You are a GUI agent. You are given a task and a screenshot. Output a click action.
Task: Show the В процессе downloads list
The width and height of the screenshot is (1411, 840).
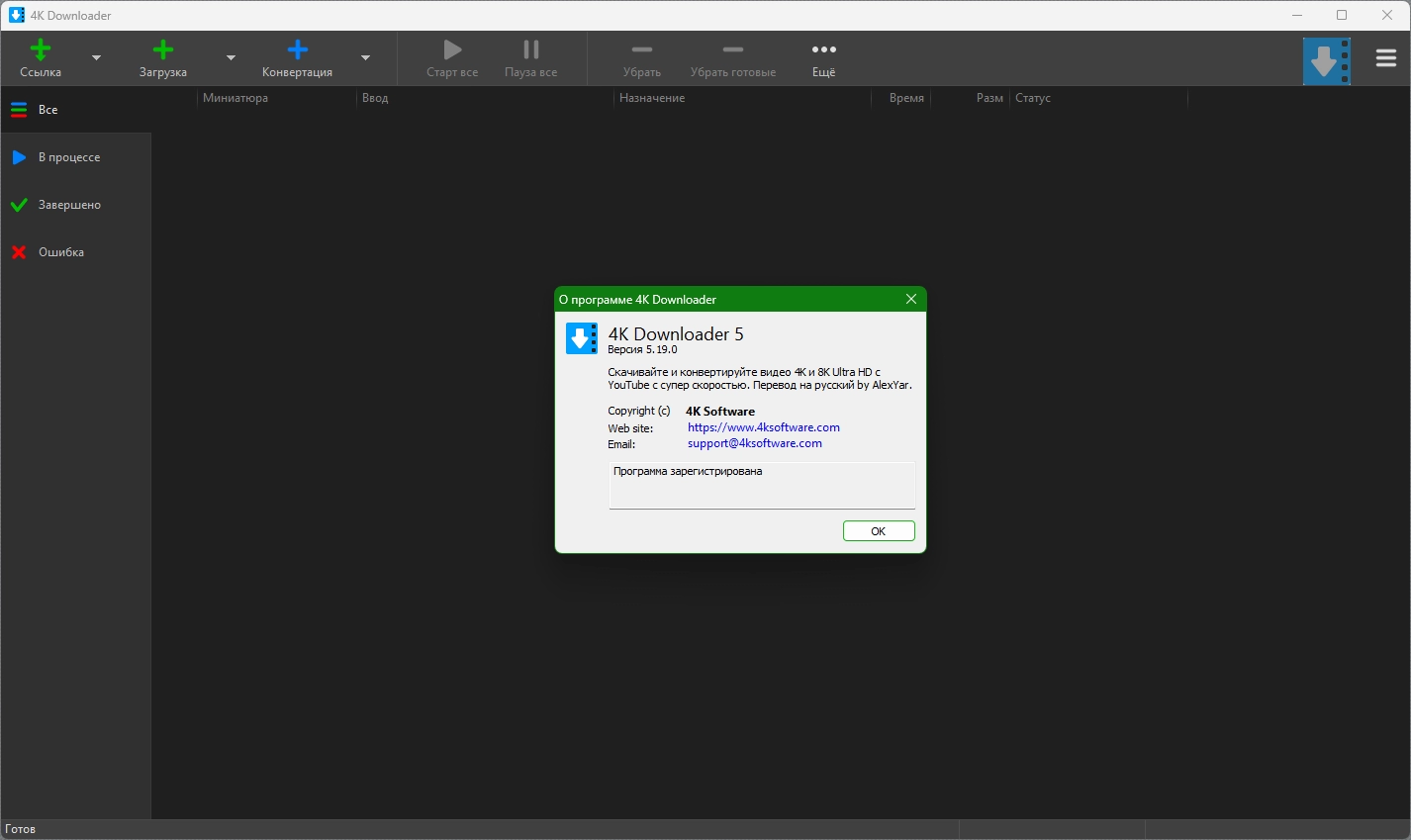[68, 157]
